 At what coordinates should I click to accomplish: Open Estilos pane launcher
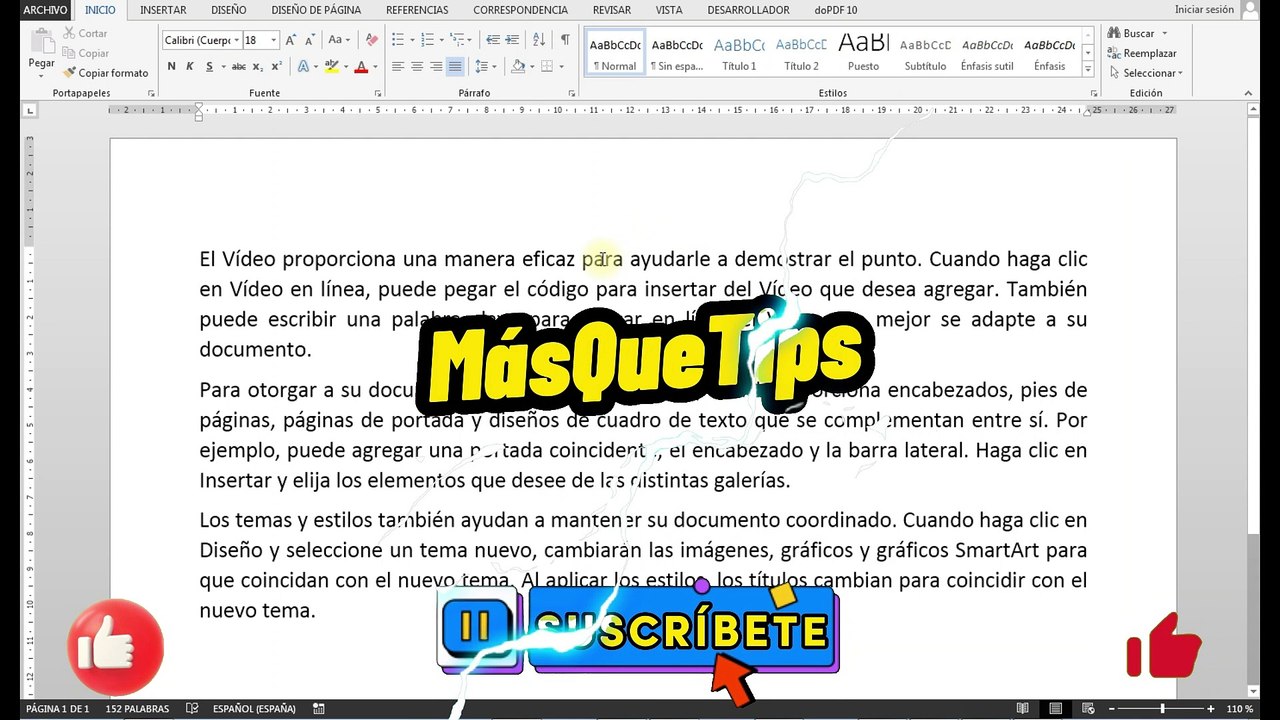(x=1092, y=94)
